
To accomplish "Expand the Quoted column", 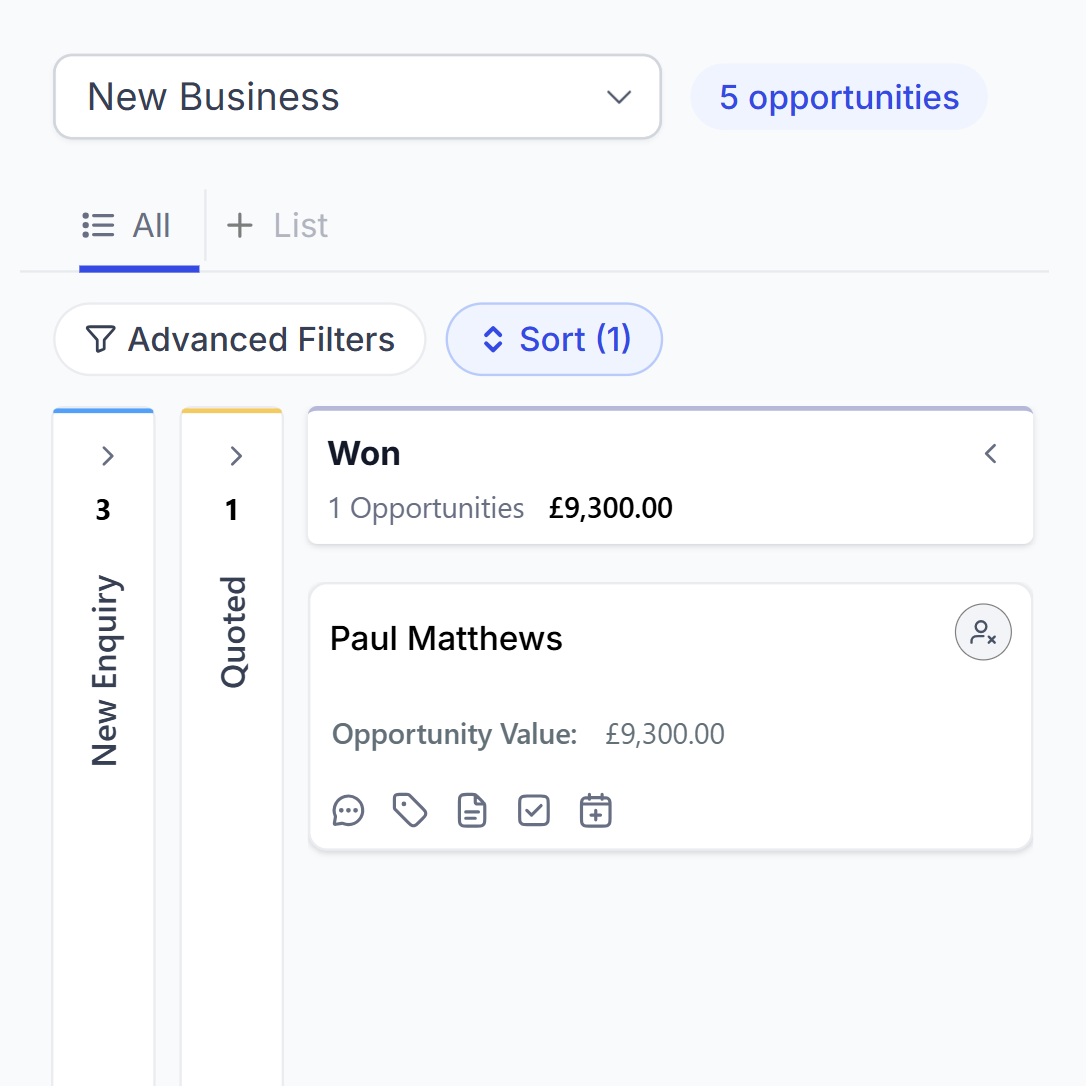I will tap(236, 456).
